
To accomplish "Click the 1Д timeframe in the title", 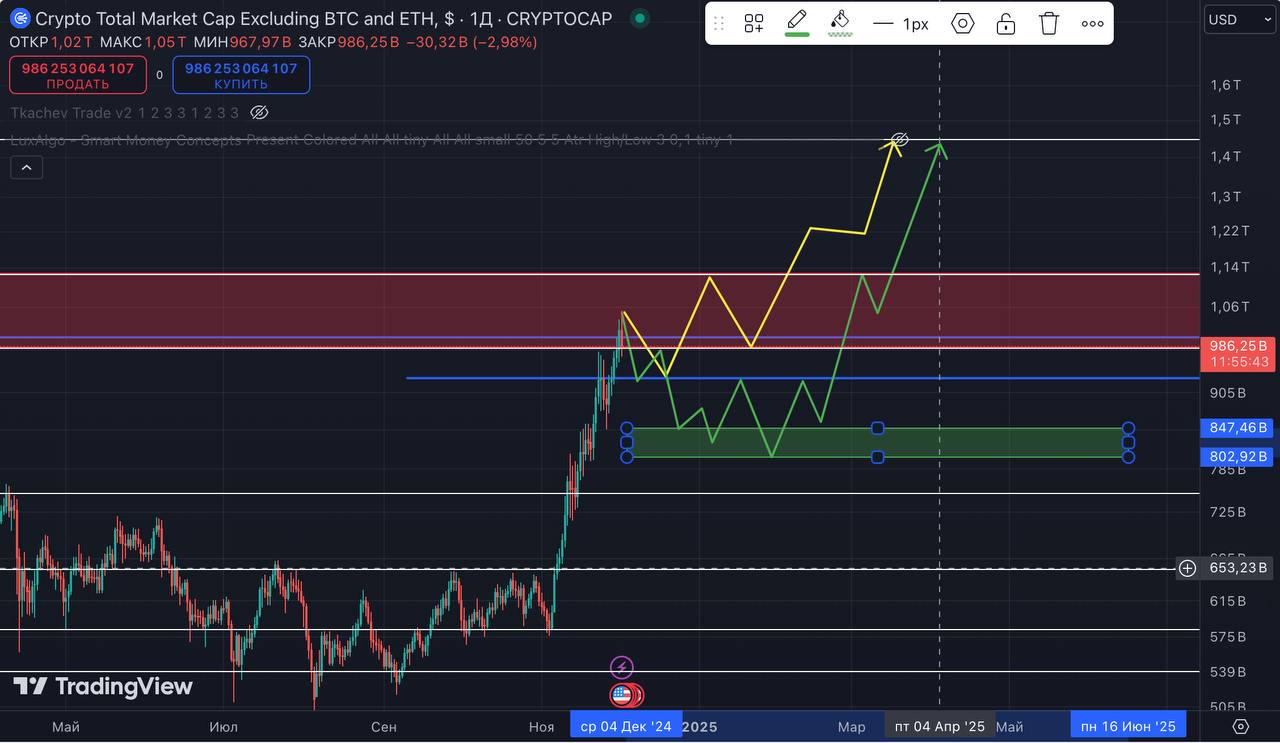I will pyautogui.click(x=484, y=19).
